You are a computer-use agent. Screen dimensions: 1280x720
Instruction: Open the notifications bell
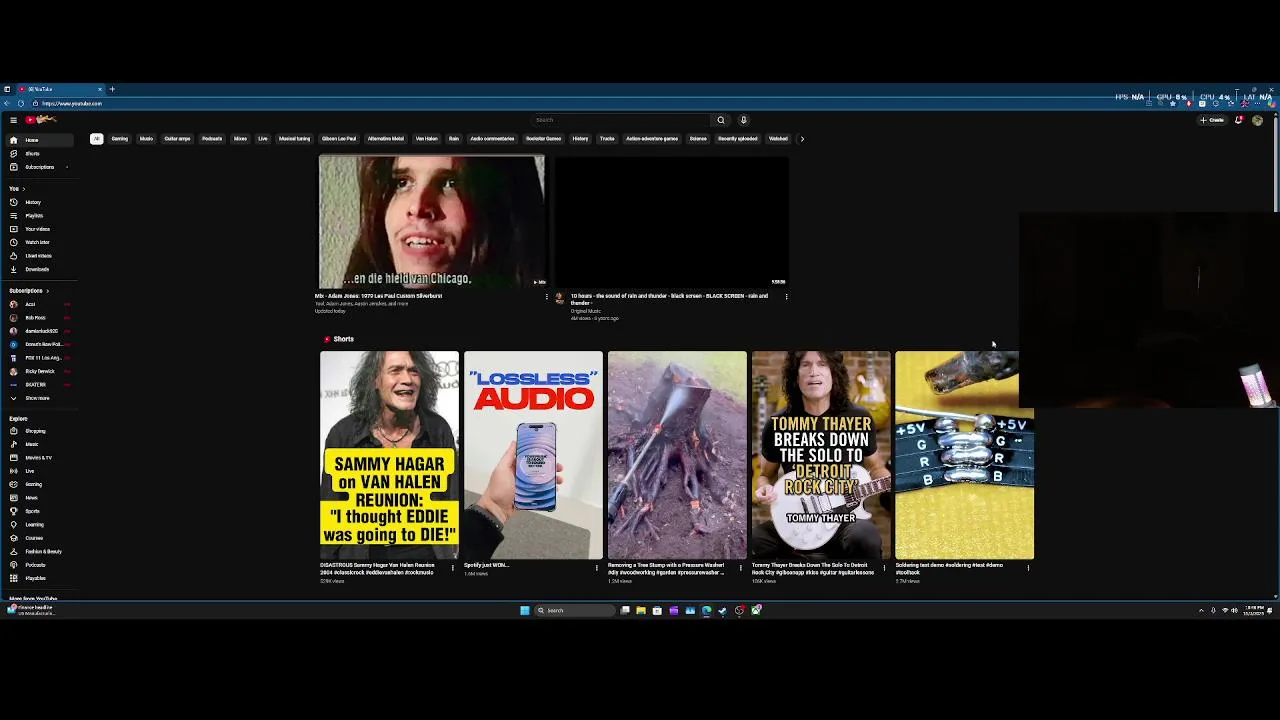click(x=1239, y=120)
